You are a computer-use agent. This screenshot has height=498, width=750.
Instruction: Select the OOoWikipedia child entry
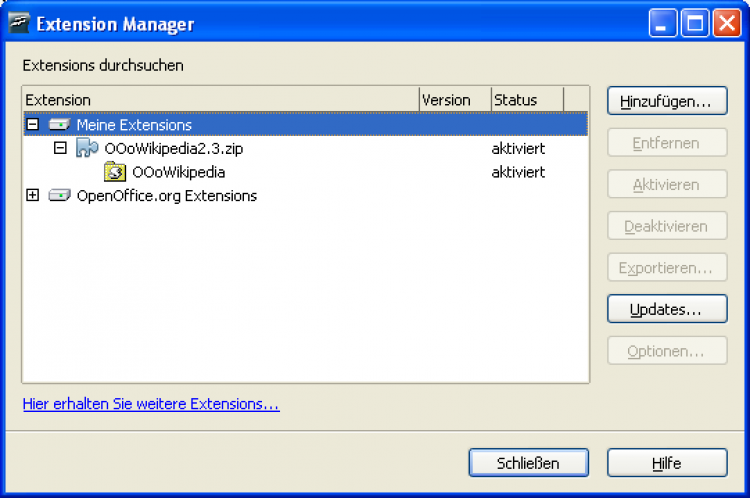(x=178, y=172)
